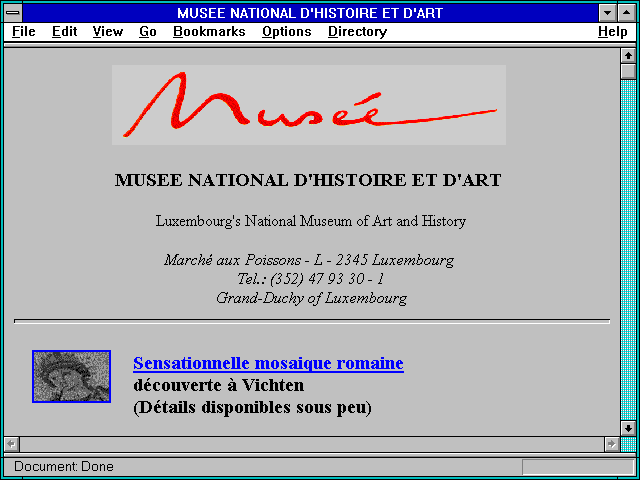The height and width of the screenshot is (480, 640).
Task: Click horizontal scrollbar left arrow
Action: 12,444
